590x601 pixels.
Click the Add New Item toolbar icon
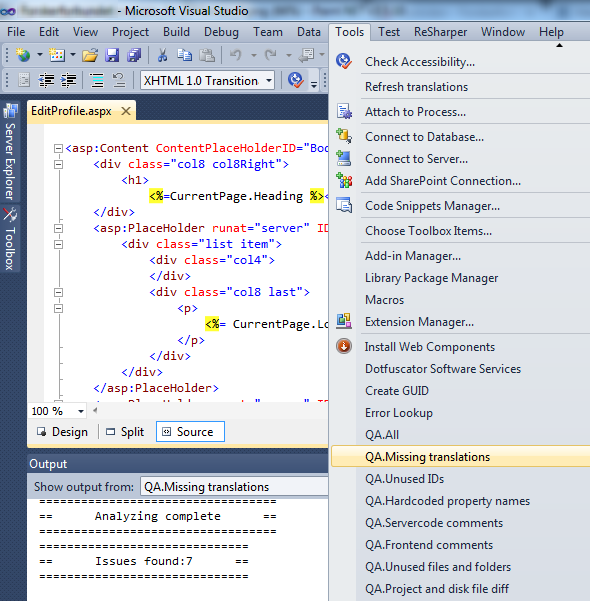coord(57,56)
